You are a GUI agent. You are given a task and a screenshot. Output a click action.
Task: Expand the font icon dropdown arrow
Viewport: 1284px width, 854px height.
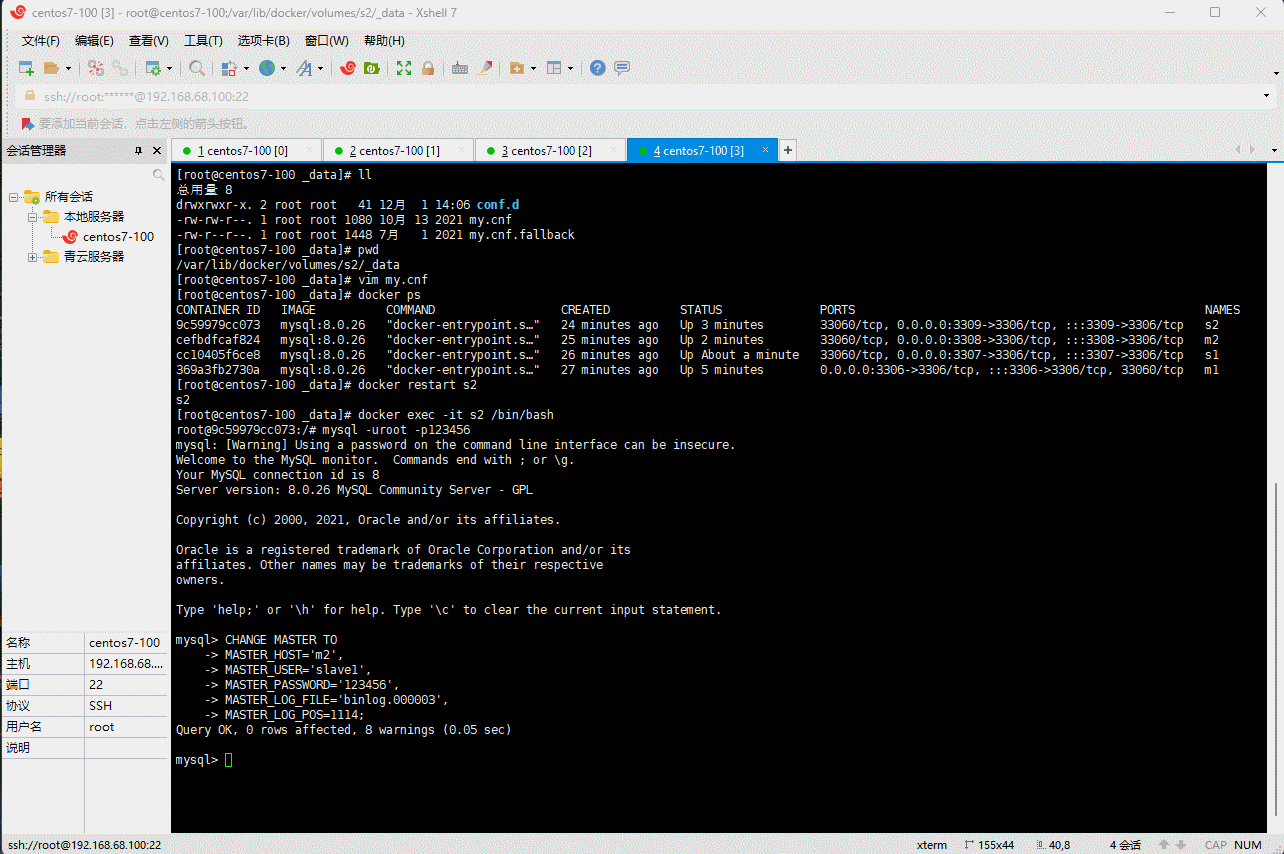(321, 69)
